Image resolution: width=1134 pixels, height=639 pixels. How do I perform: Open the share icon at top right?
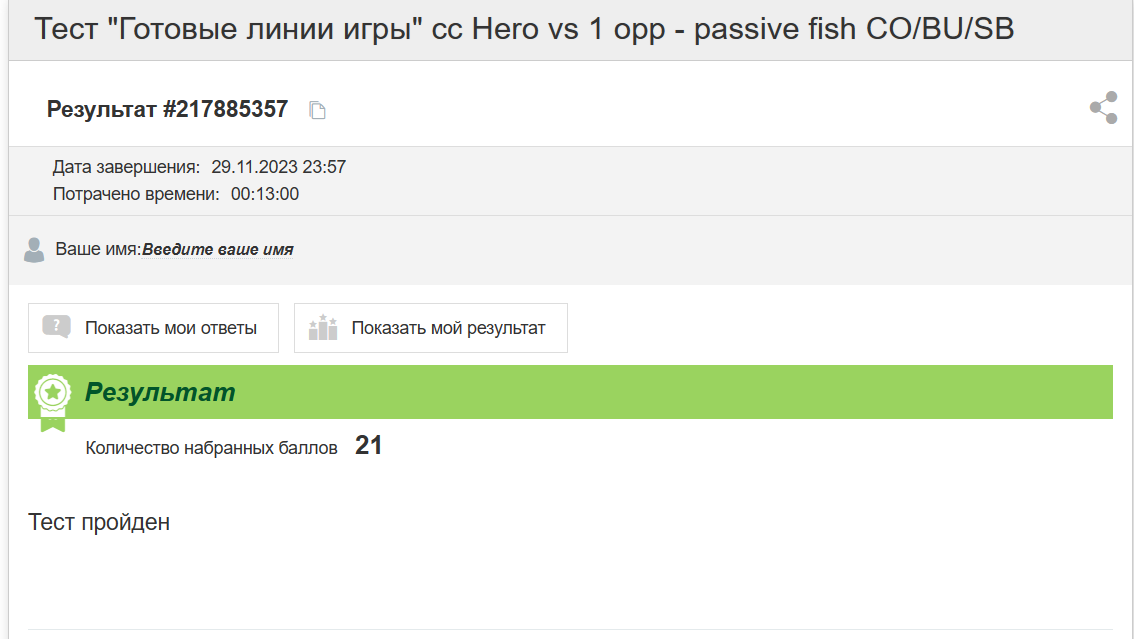[1104, 108]
